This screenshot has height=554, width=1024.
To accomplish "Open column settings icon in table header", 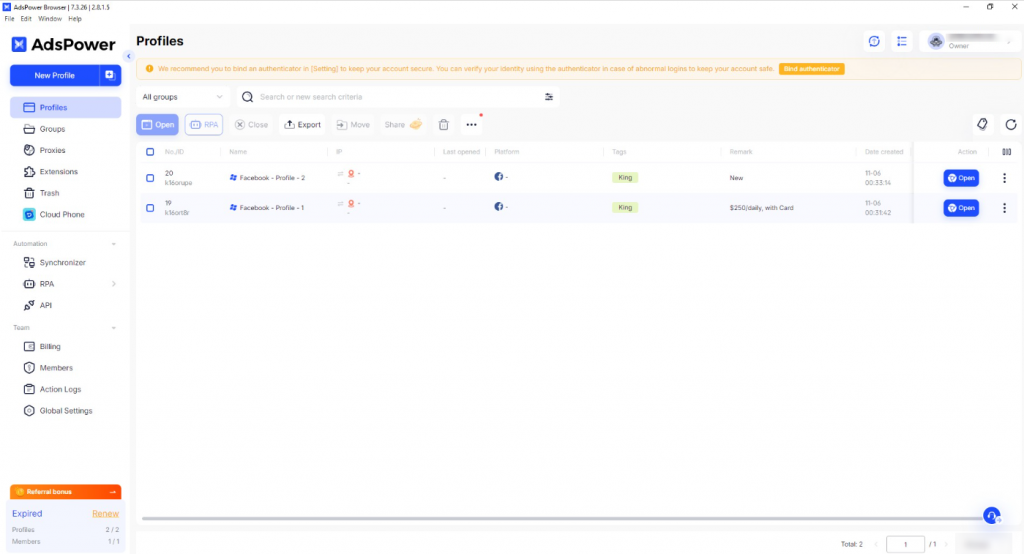I will [x=1006, y=152].
